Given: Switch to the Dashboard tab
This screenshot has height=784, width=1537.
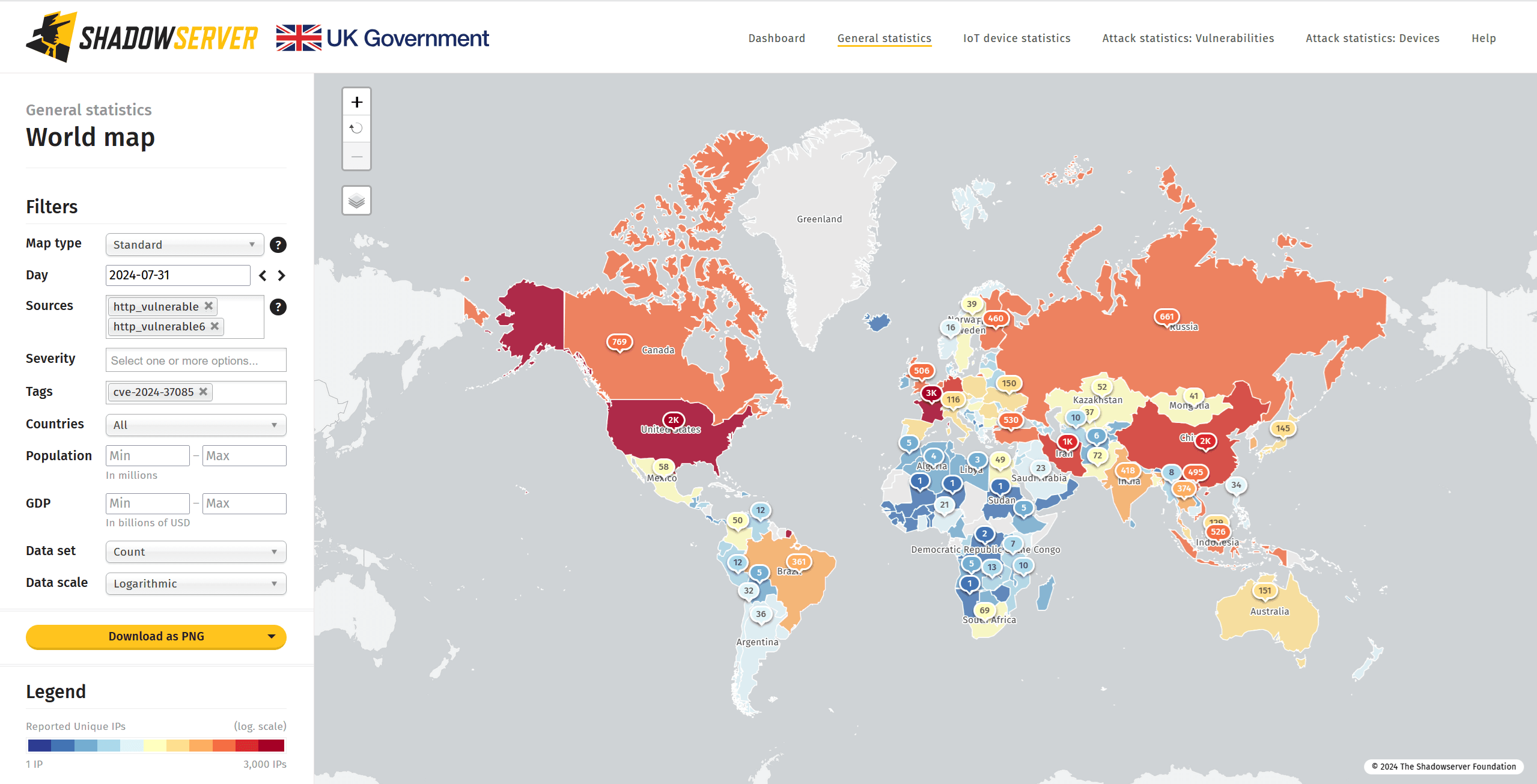Looking at the screenshot, I should (776, 38).
